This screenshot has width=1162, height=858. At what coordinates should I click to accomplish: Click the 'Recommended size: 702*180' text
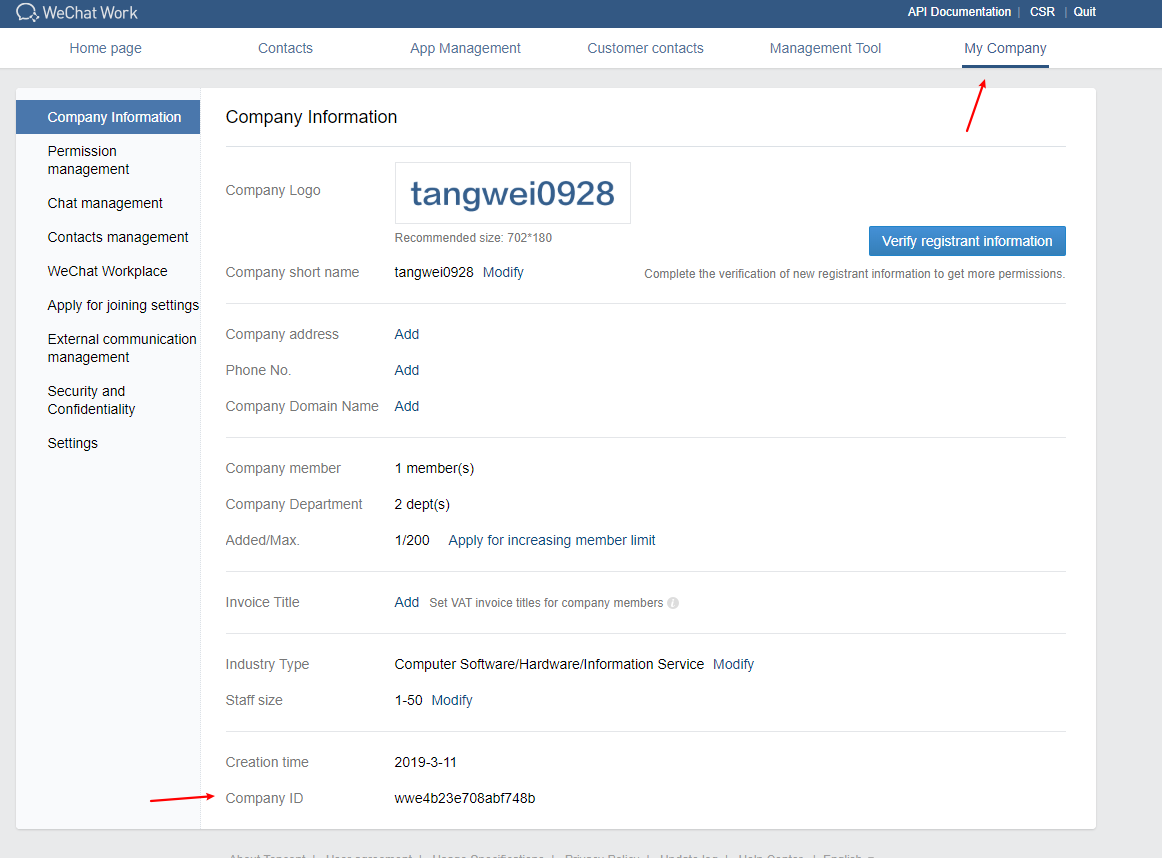point(473,238)
